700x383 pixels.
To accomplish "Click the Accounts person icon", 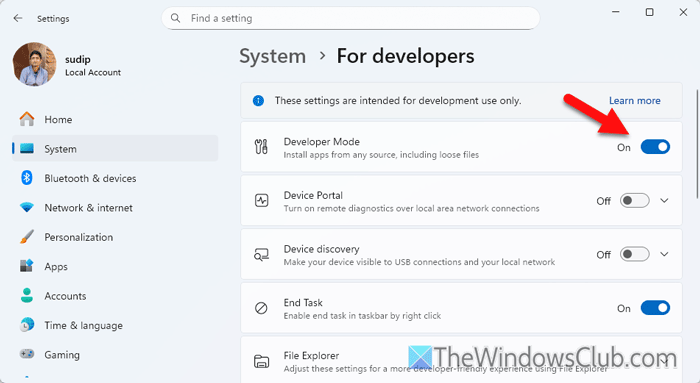I will (27, 296).
